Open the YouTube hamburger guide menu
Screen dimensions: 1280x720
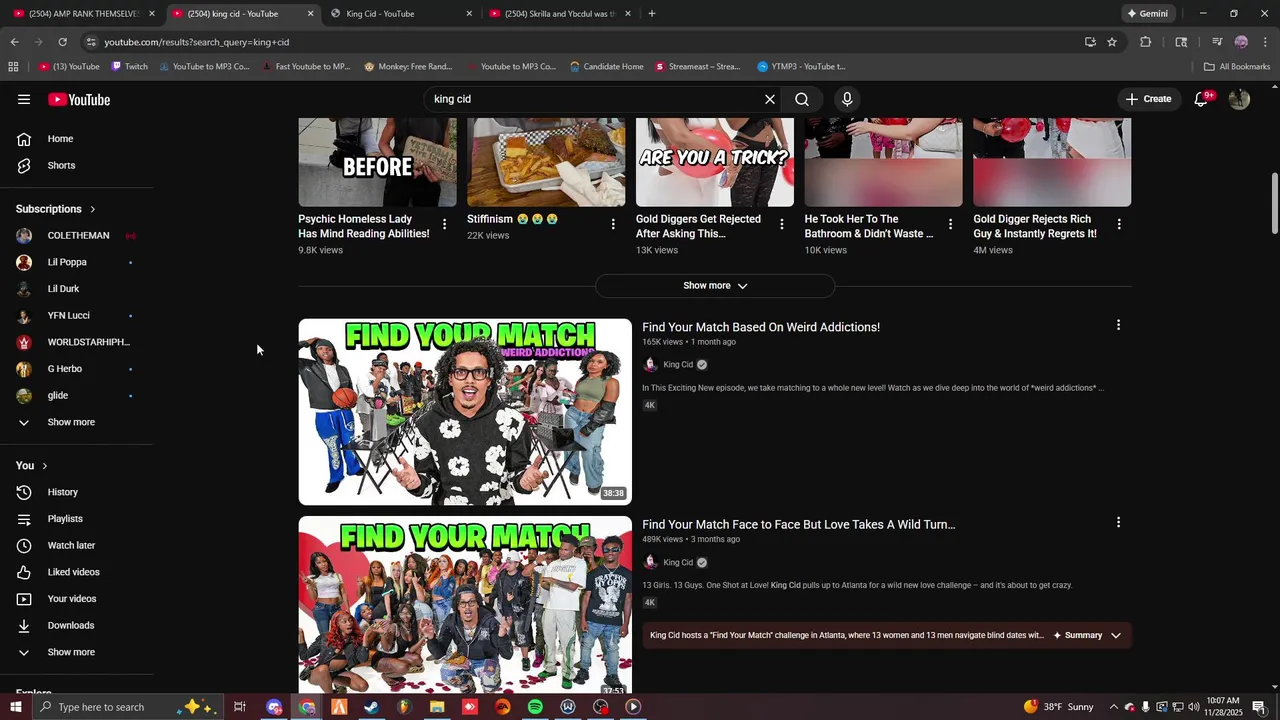24,99
